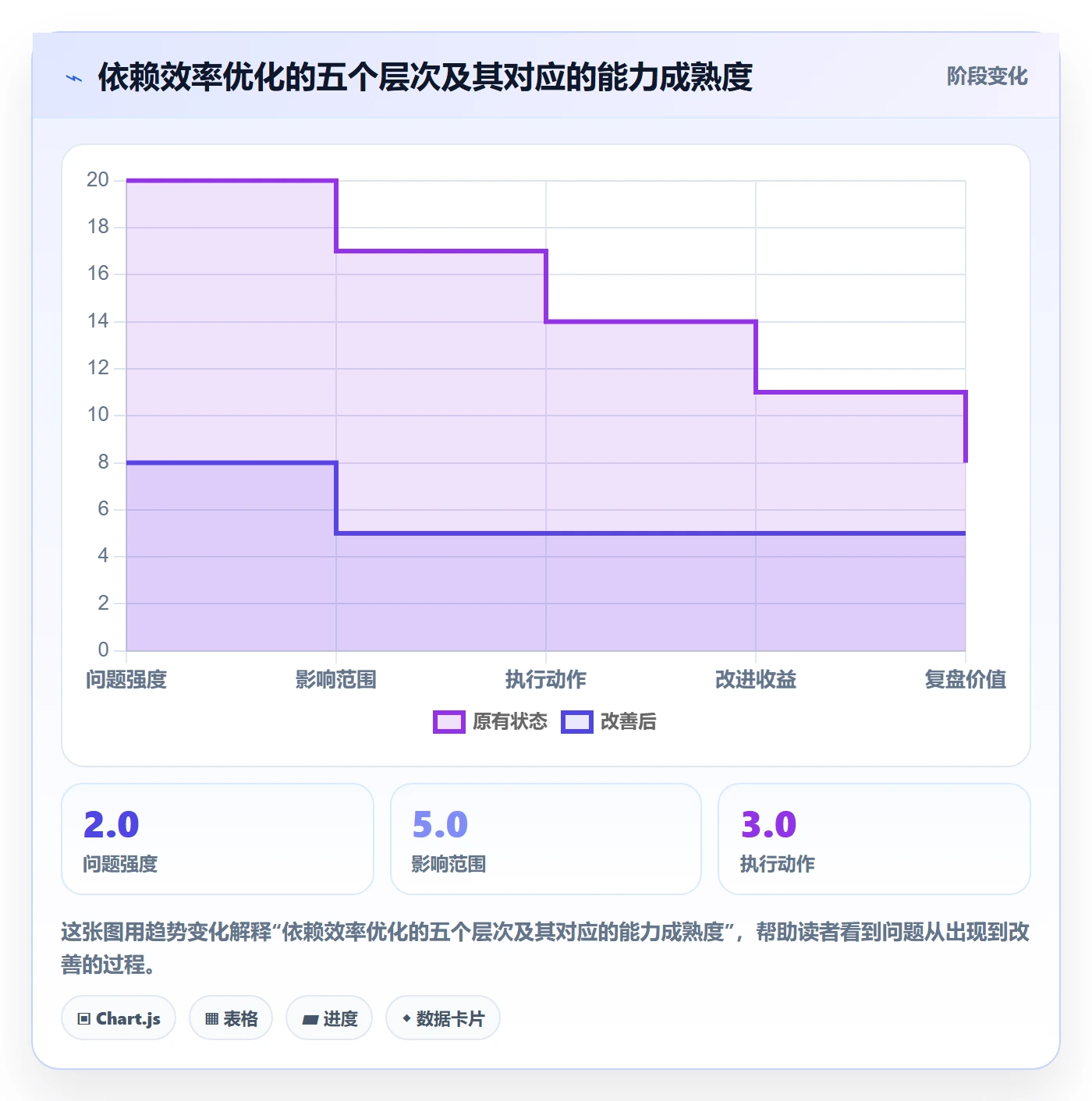
Task: Click the lightning bolt icon beside the title
Action: 74,78
